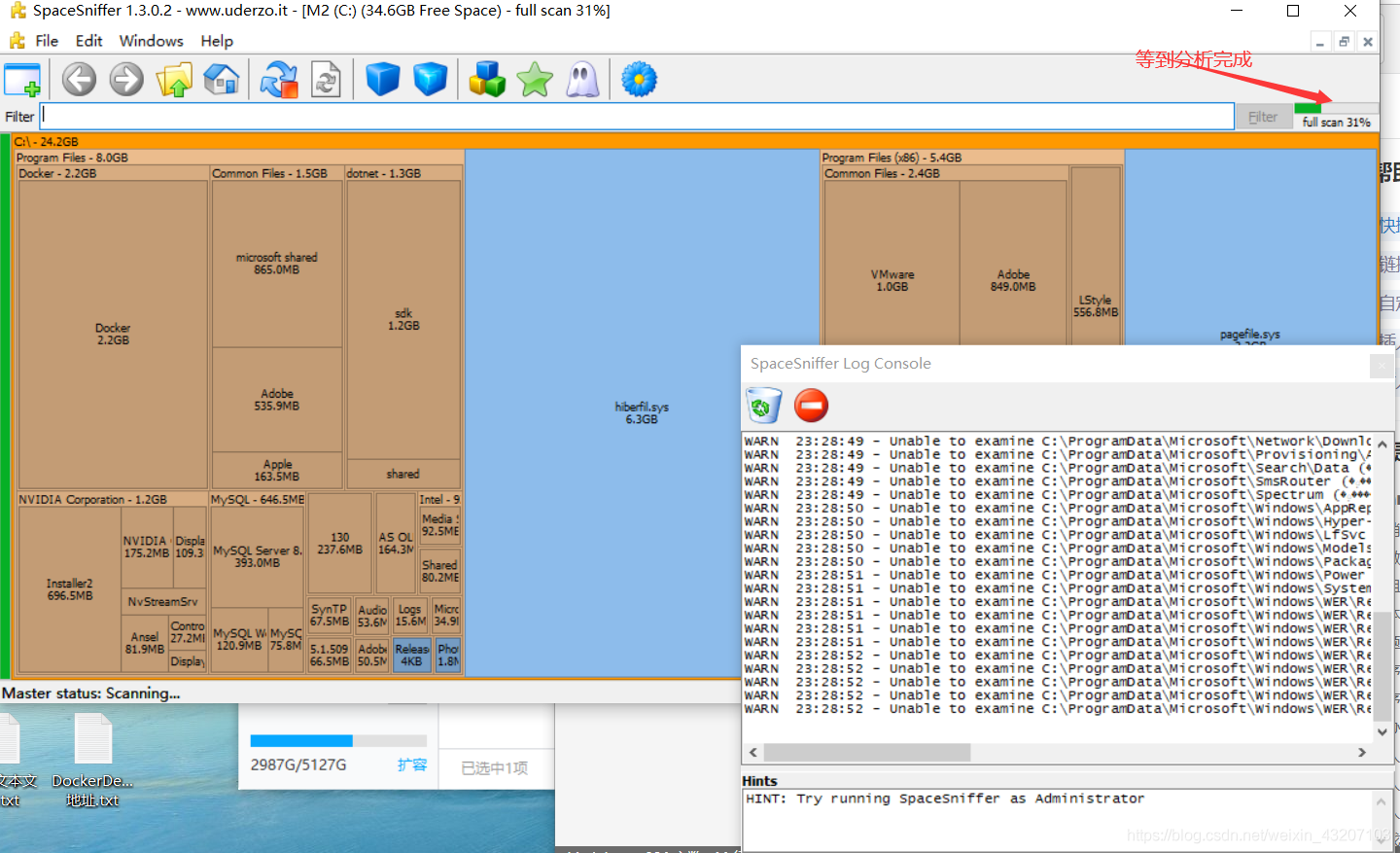Image resolution: width=1400 pixels, height=853 pixels.
Task: Open the File menu
Action: [x=46, y=41]
